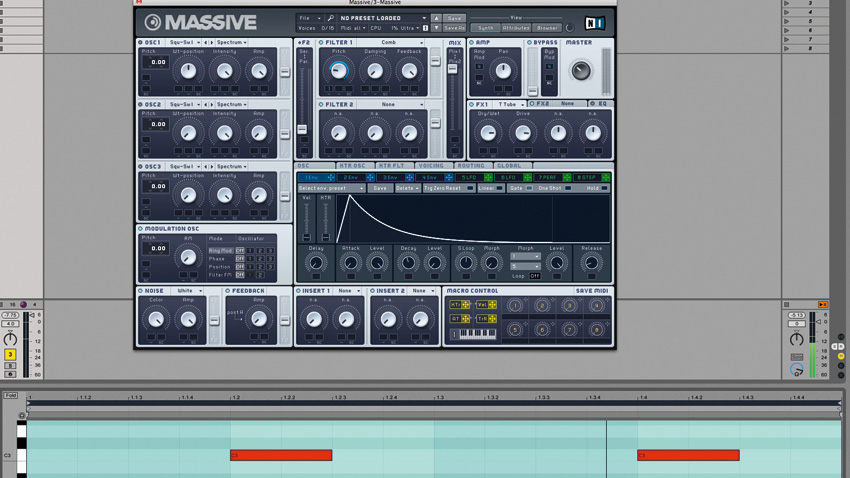Open OSC2 Spectrum mode dropdown

tap(232, 104)
